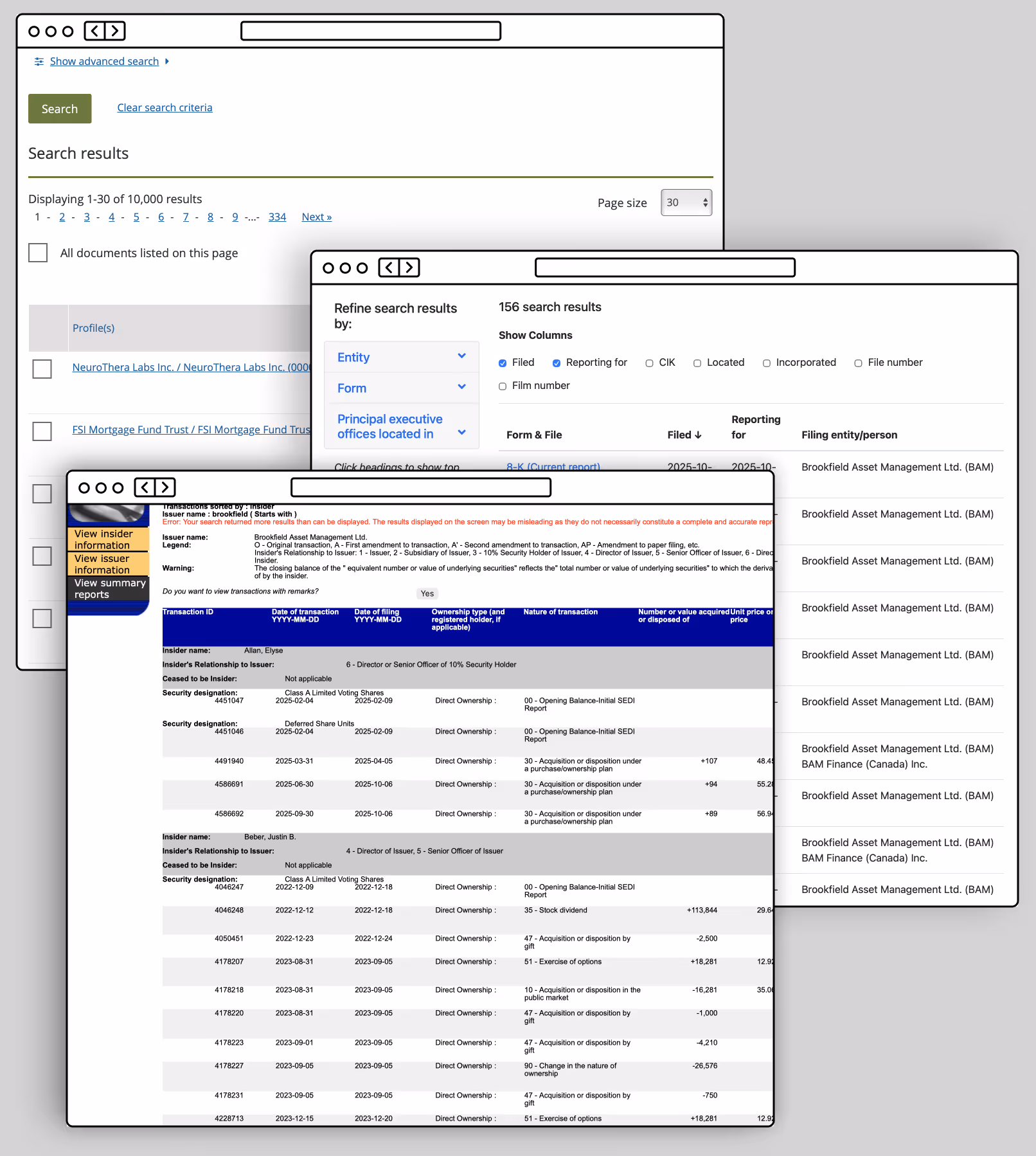Expand the Form filter chevron
Screen dimensions: 1036x1156
tap(461, 387)
